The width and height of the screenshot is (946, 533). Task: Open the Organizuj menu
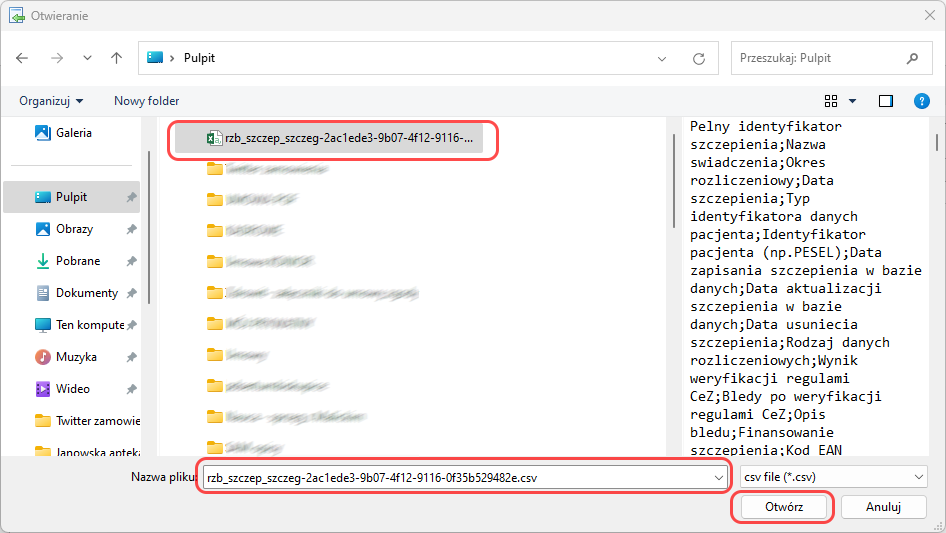tap(51, 101)
